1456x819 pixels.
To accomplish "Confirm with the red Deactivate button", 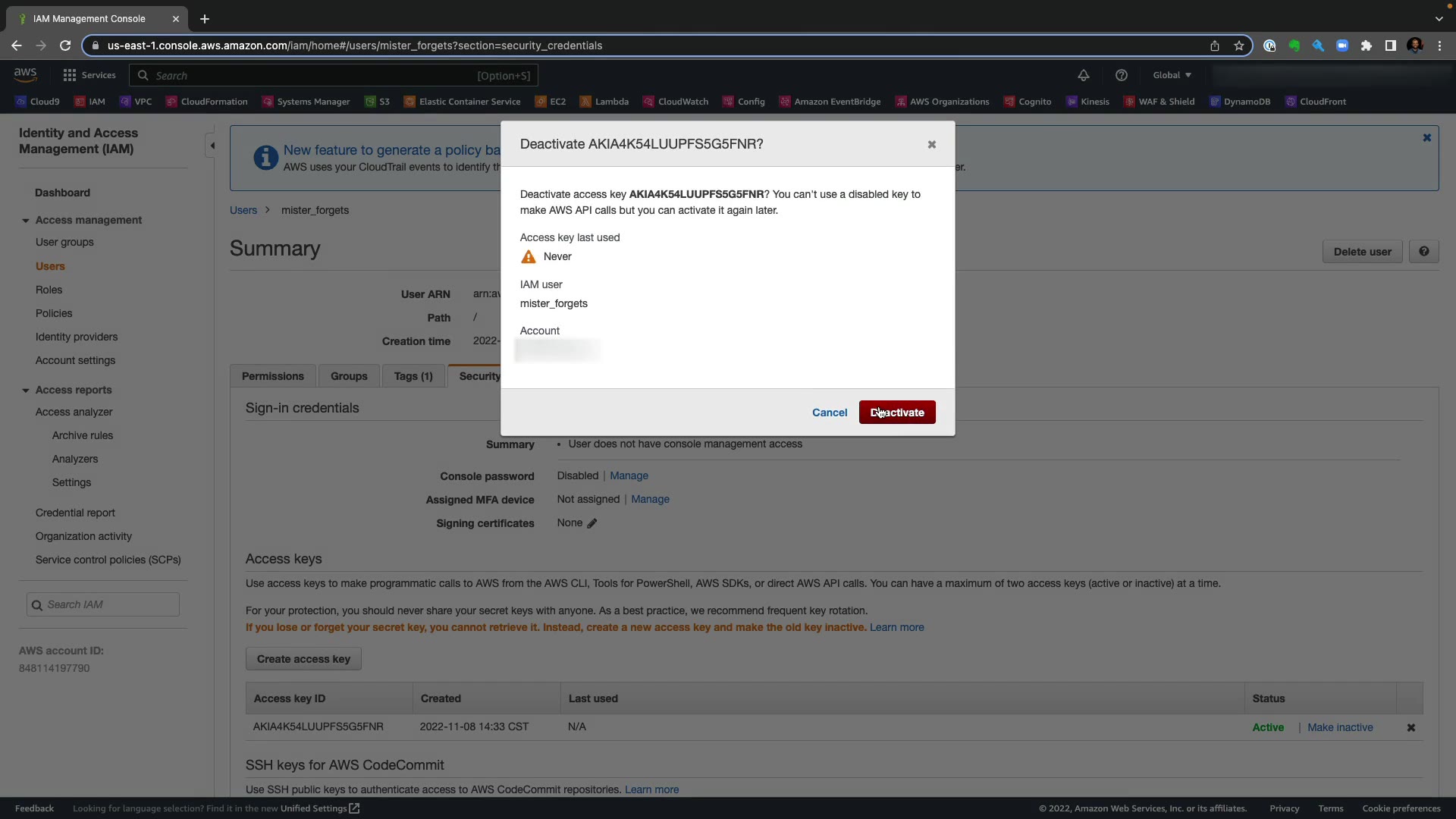I will 896,413.
